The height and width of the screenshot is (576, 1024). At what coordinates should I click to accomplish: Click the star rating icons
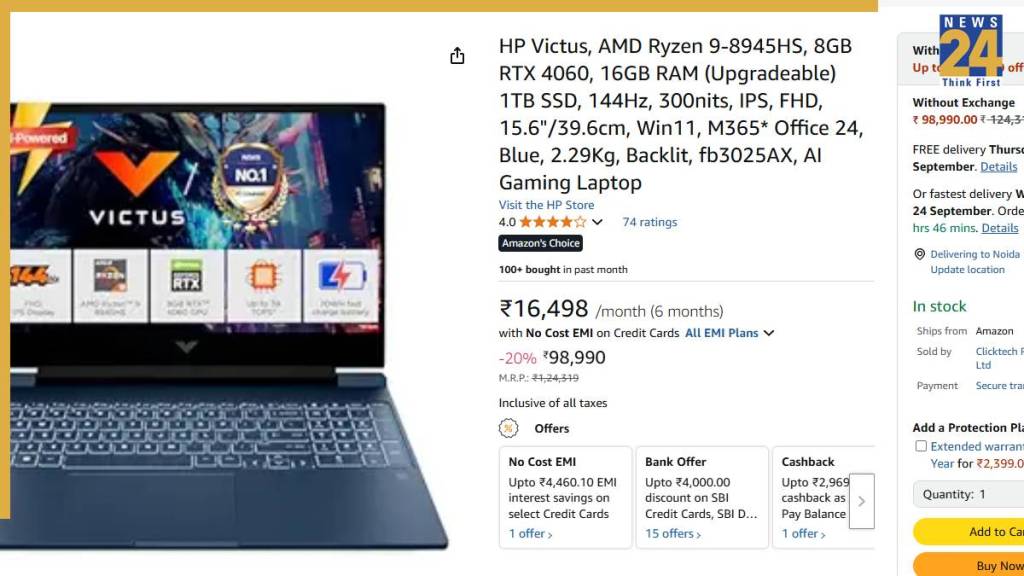pyautogui.click(x=552, y=222)
